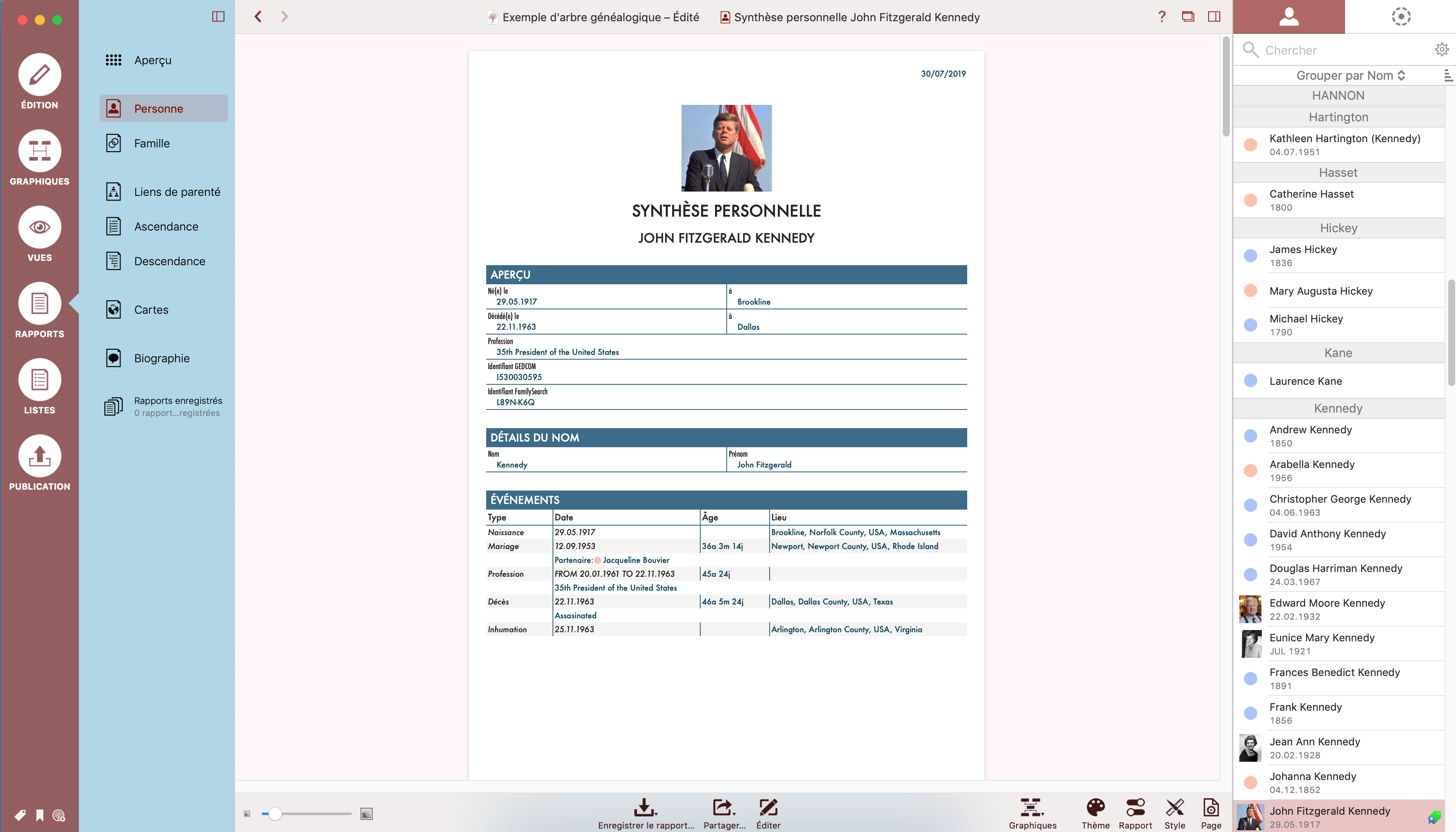
Task: Click the tag icon at bottom left
Action: tap(20, 815)
